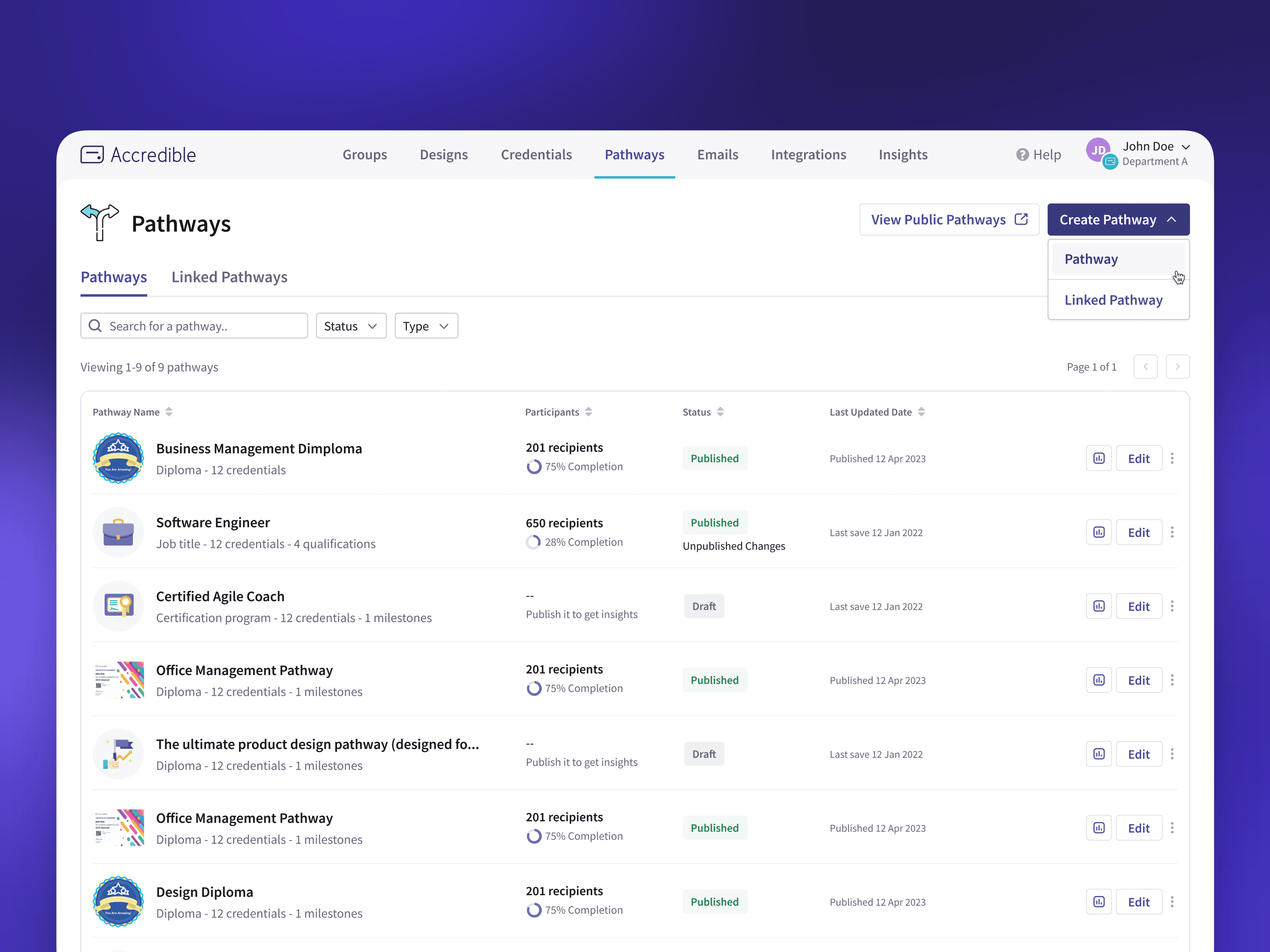Open kebab menu for Design Diploma row
The image size is (1270, 952).
click(1172, 902)
